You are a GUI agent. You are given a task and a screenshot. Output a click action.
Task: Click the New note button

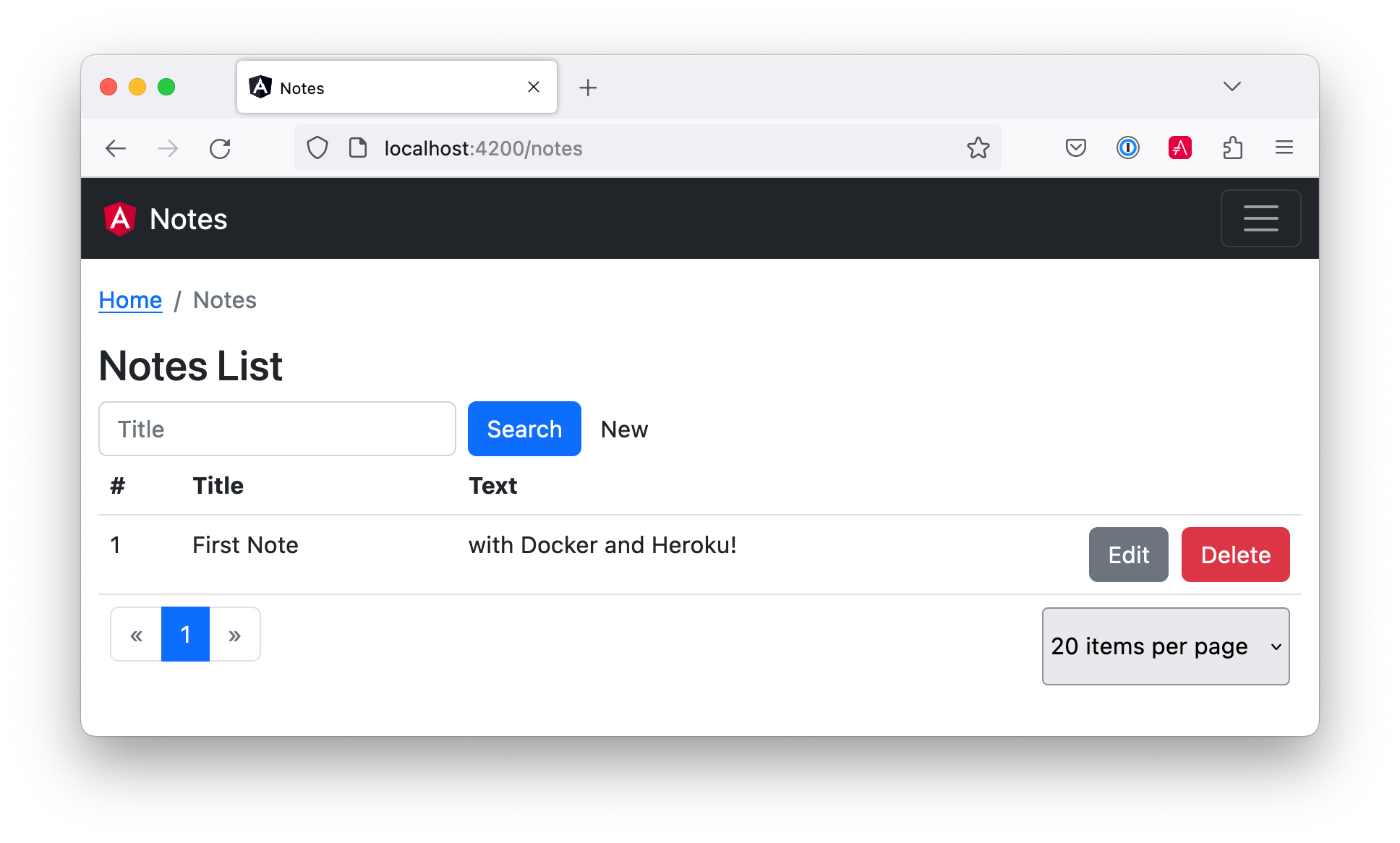623,428
